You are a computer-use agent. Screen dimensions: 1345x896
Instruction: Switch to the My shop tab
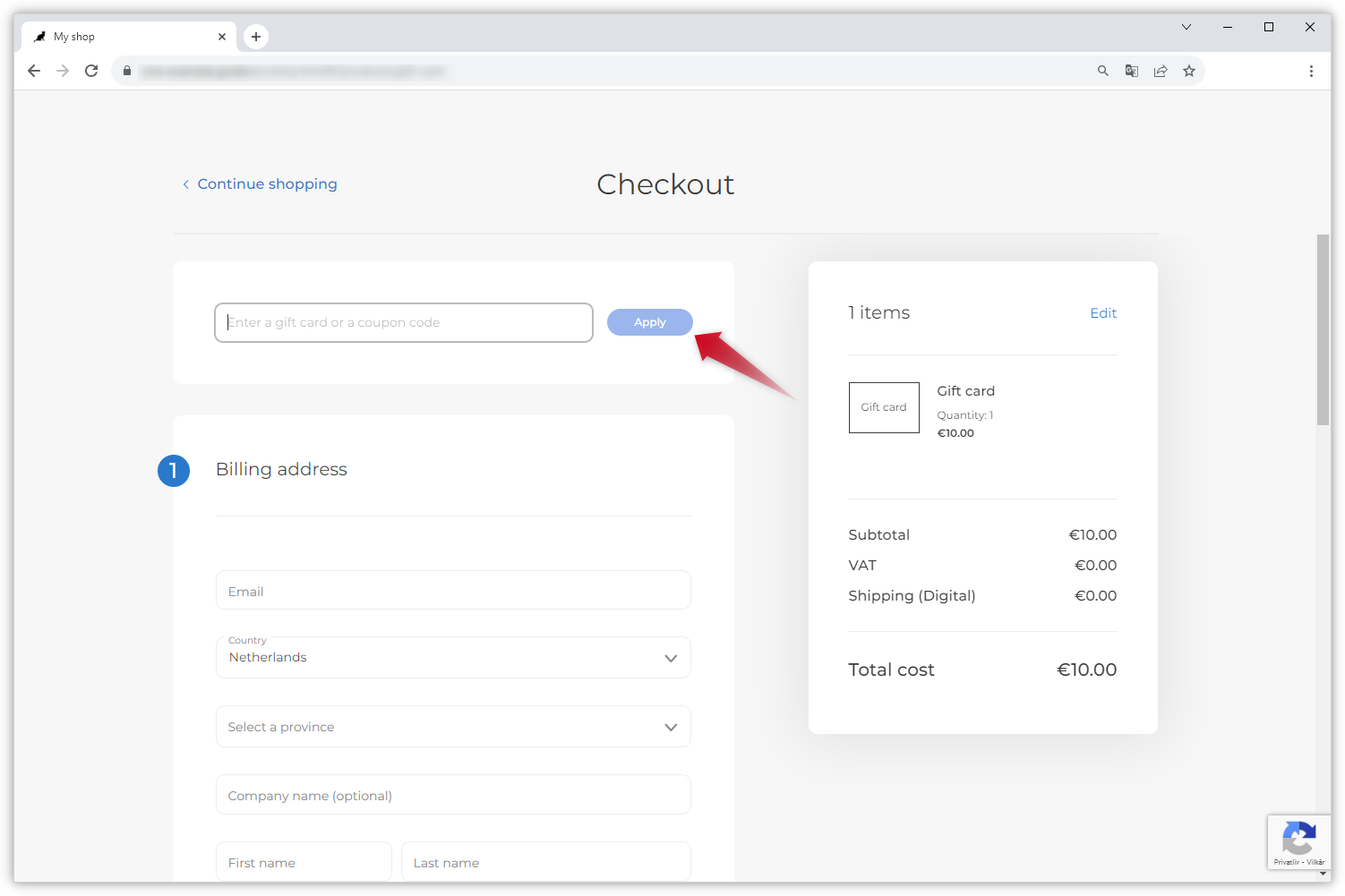click(x=125, y=37)
